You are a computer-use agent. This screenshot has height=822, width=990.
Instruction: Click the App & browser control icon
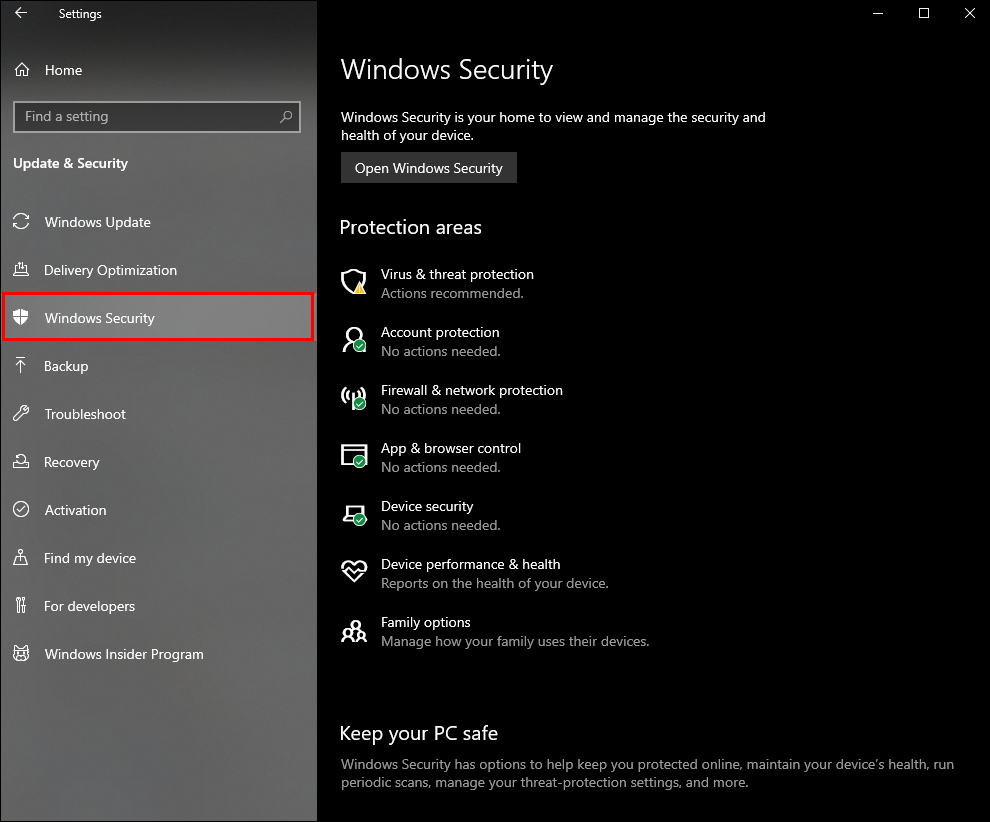pos(354,456)
